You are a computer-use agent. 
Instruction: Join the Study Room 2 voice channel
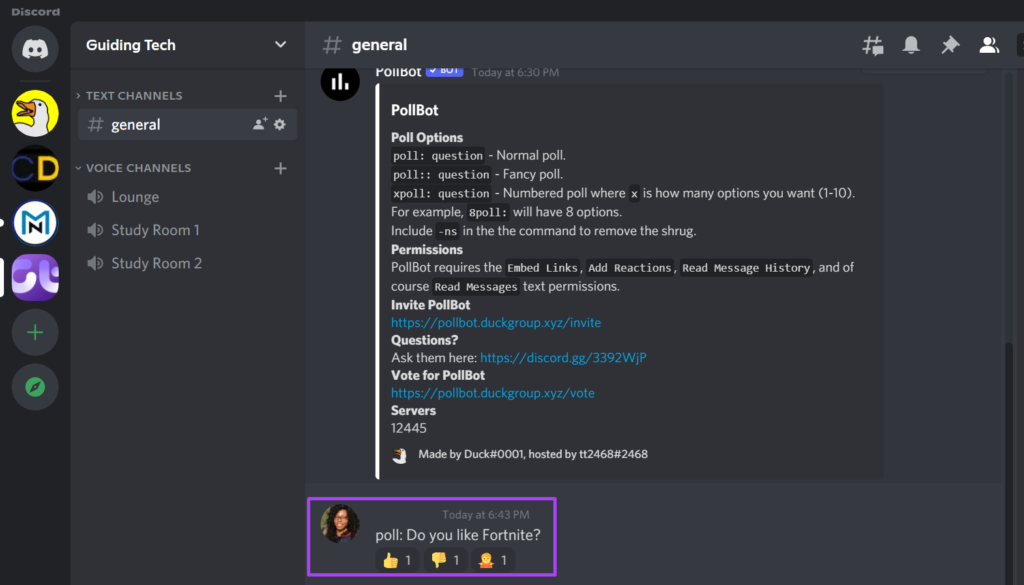pyautogui.click(x=187, y=263)
